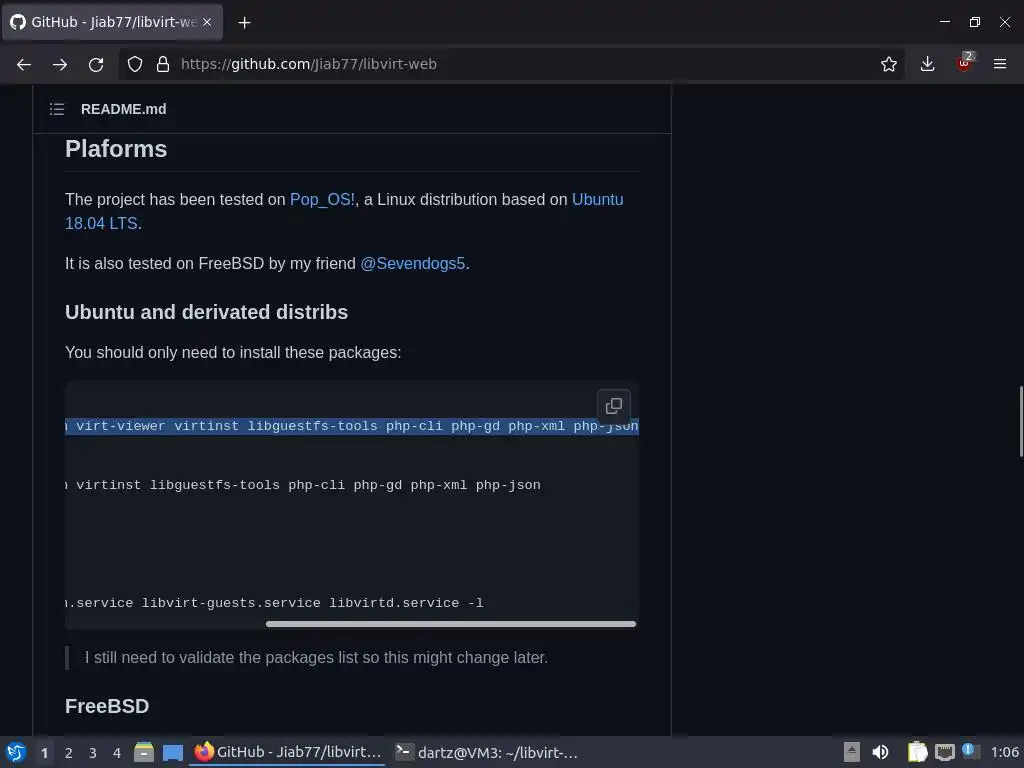Open the uBlock Origin extension icon
1024x768 pixels.
965,63
